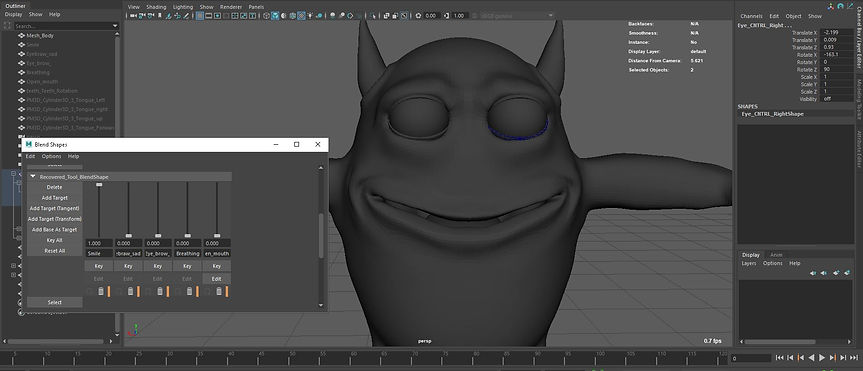Click the Key button under Smile
This screenshot has width=863, height=371.
[99, 266]
